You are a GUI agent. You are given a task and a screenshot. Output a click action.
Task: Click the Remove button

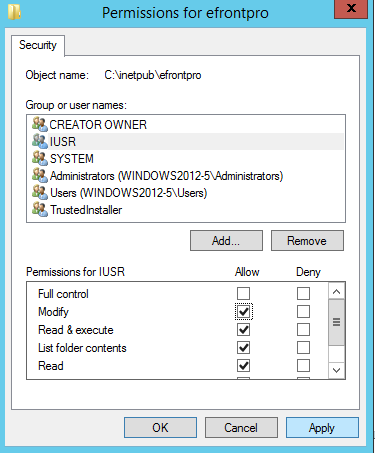pyautogui.click(x=307, y=240)
